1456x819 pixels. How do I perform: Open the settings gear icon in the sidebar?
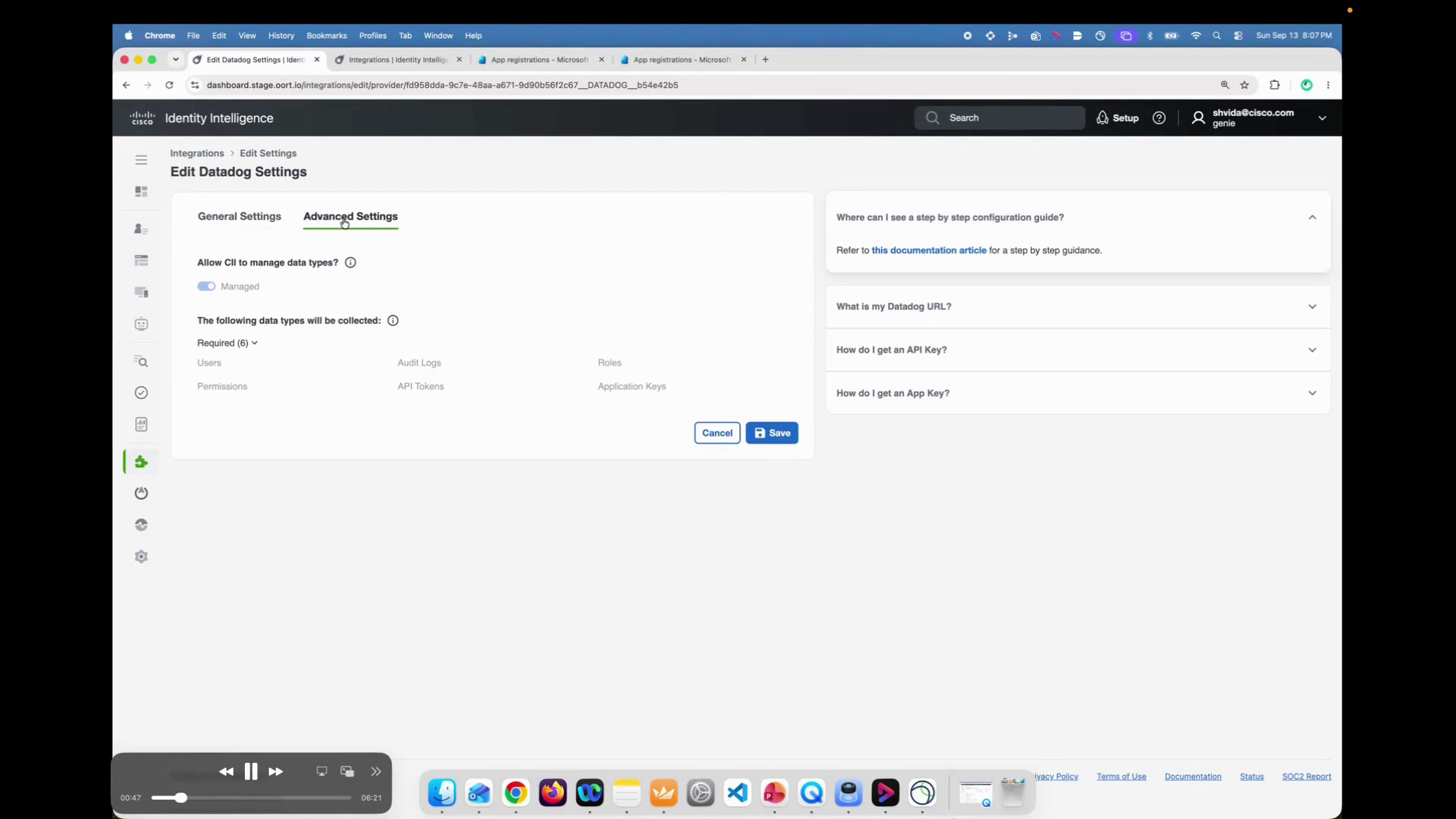click(141, 557)
